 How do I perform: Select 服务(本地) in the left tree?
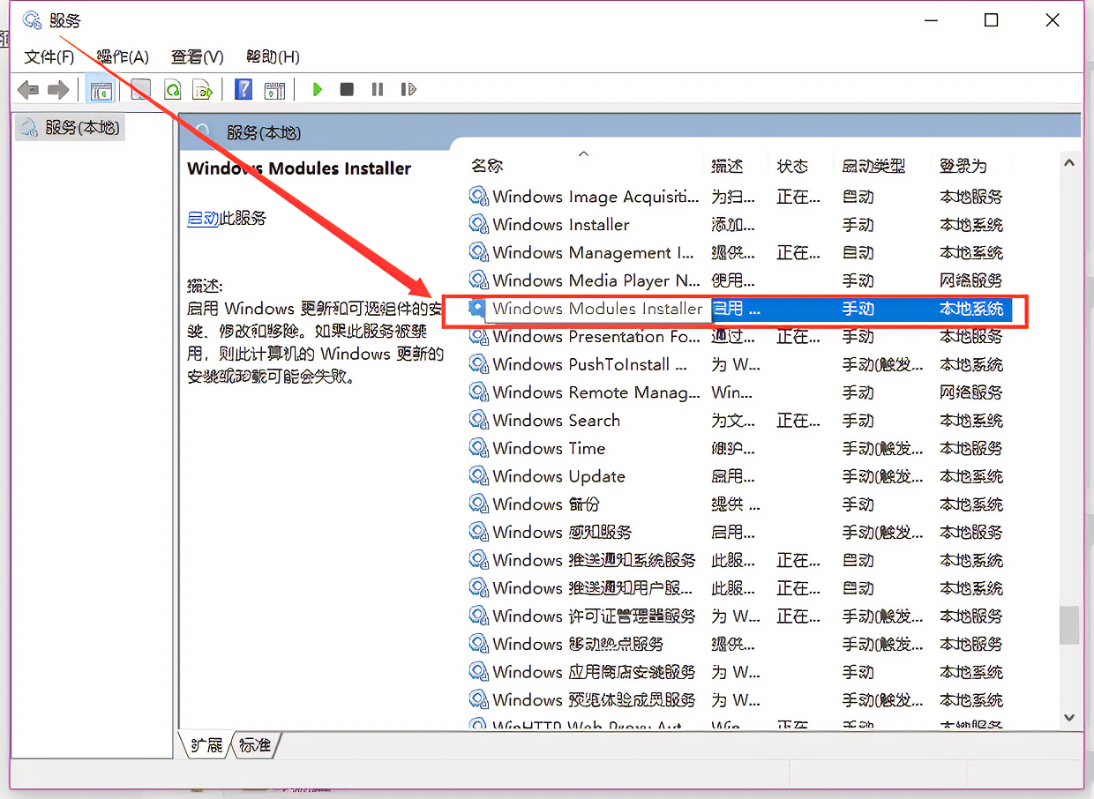click(82, 128)
